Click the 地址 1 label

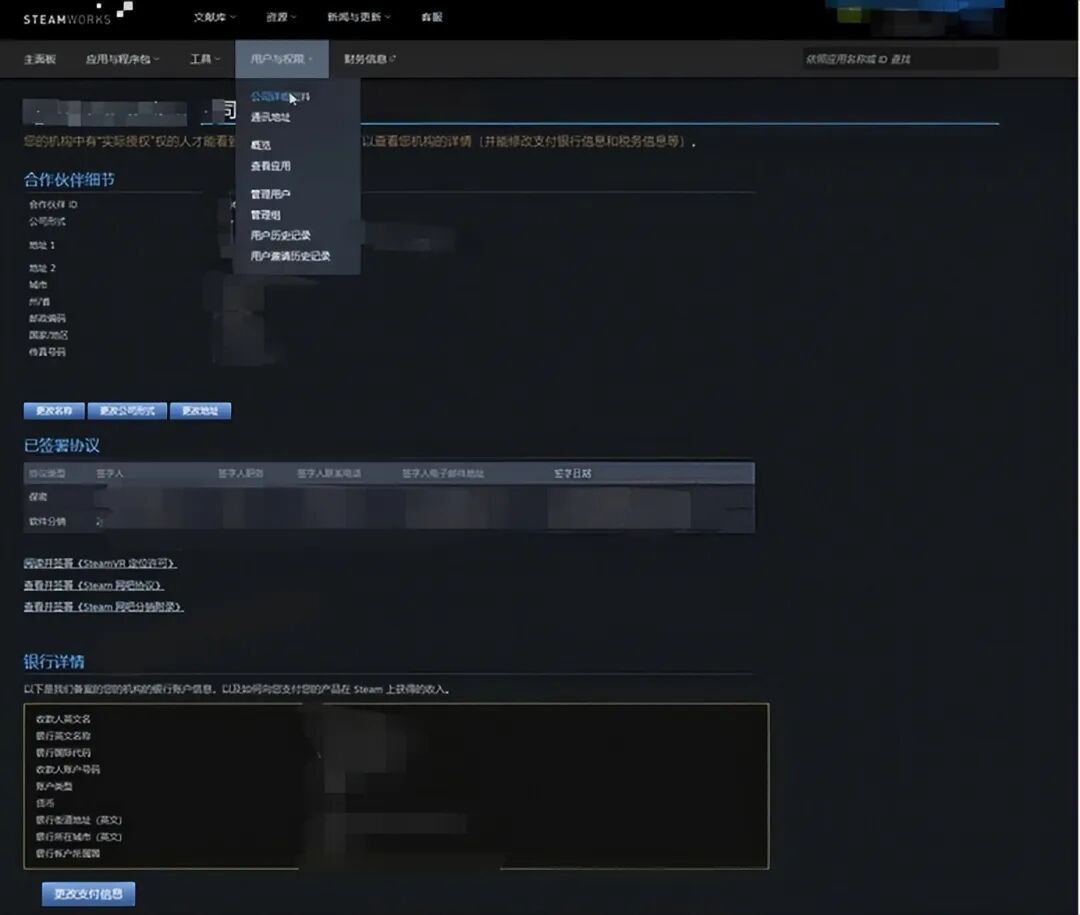(41, 245)
